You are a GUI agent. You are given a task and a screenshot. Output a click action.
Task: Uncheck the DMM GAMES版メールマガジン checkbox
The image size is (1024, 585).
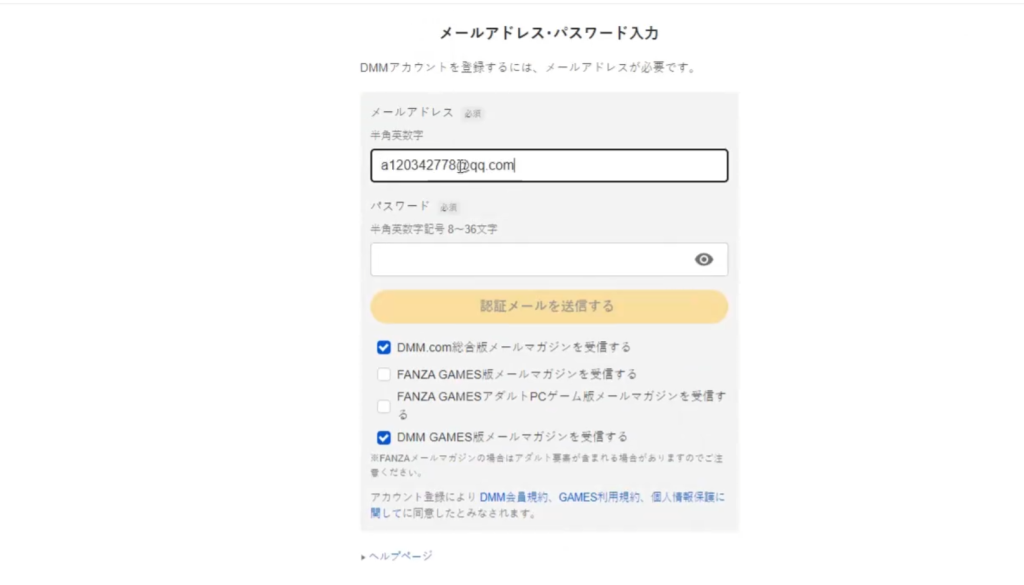click(383, 437)
